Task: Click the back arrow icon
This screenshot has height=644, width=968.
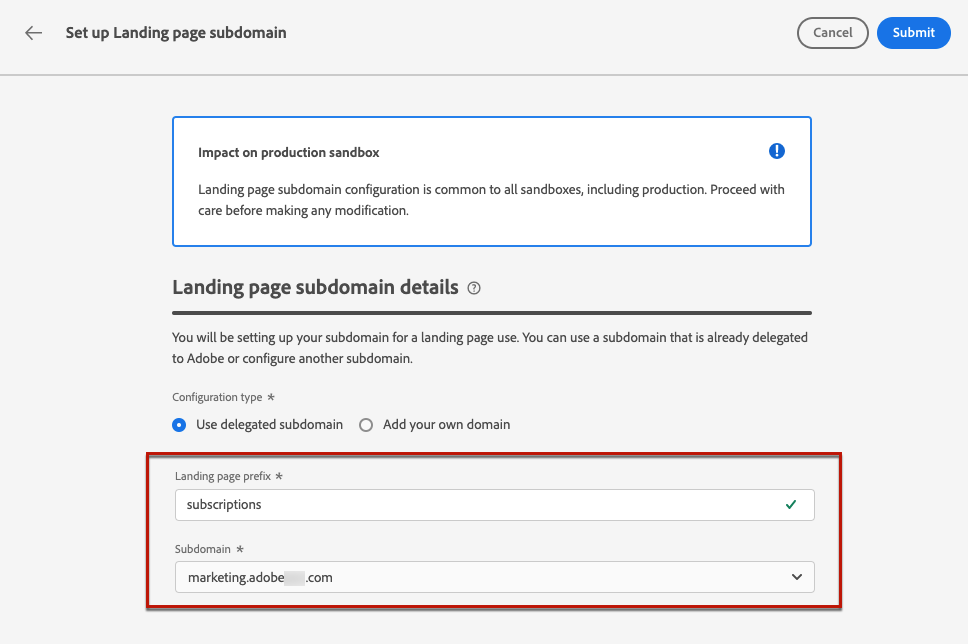Action: click(x=34, y=33)
